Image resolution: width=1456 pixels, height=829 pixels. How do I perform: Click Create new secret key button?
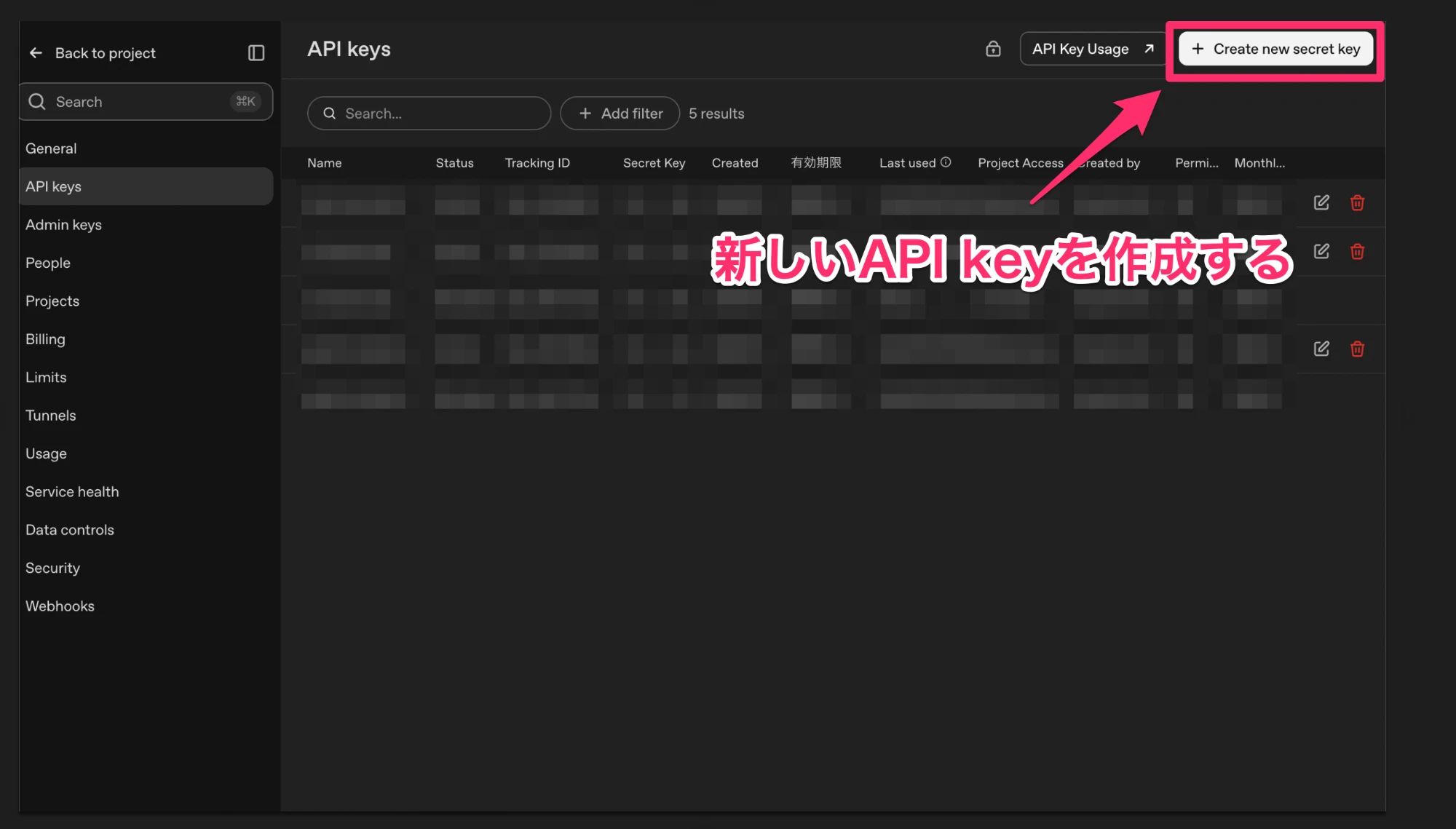click(1275, 49)
